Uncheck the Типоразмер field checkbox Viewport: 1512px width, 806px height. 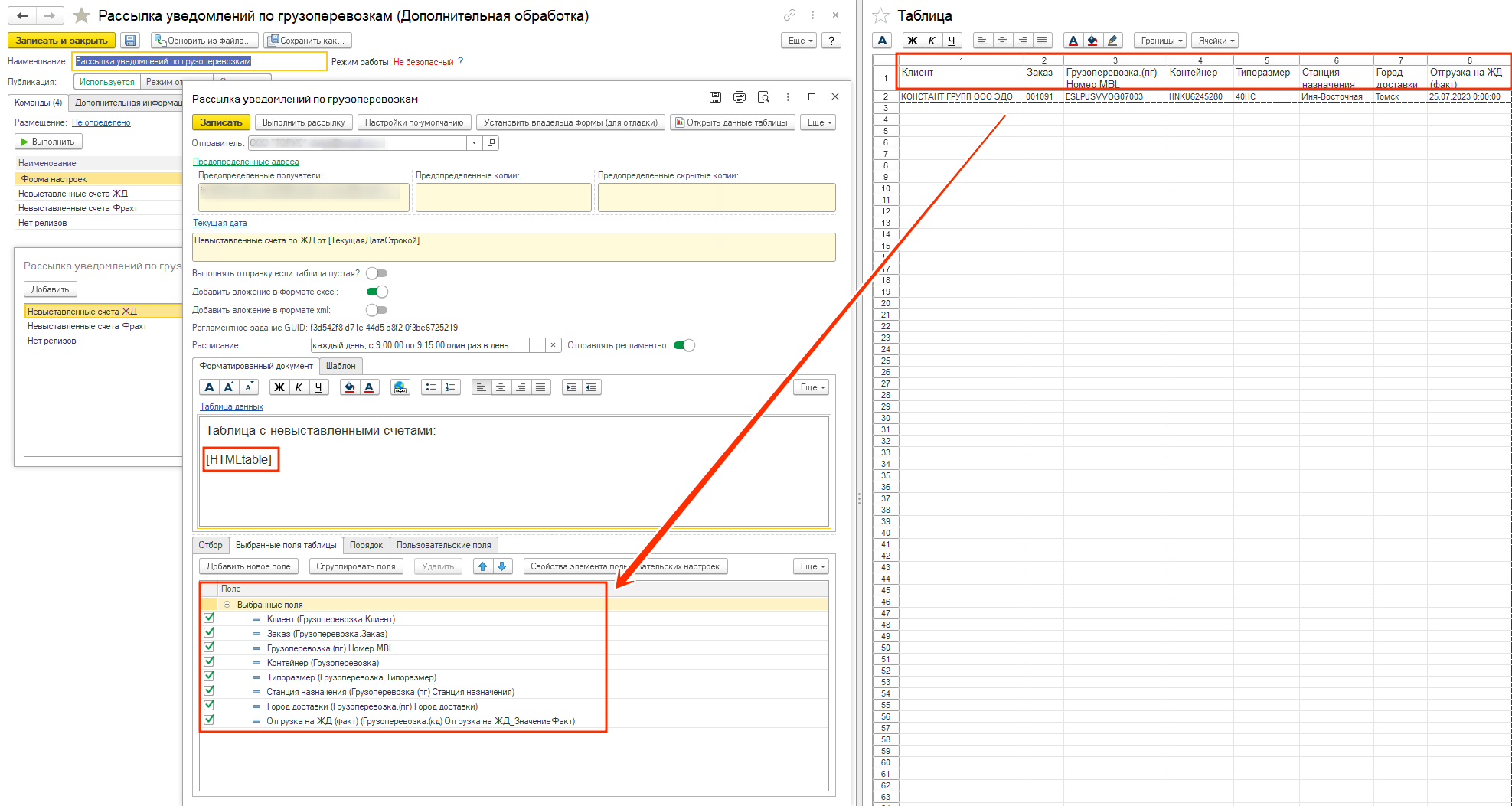[x=209, y=676]
